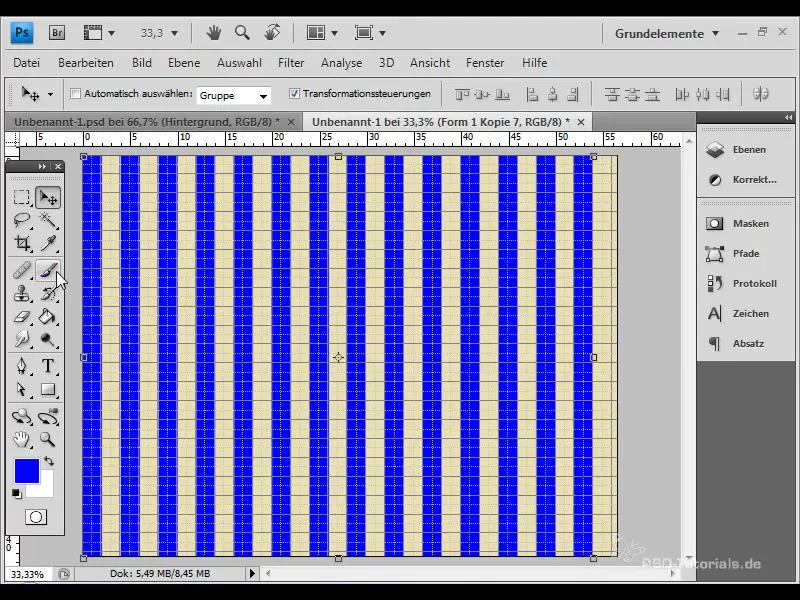Select the Magic Wand tool

click(48, 220)
